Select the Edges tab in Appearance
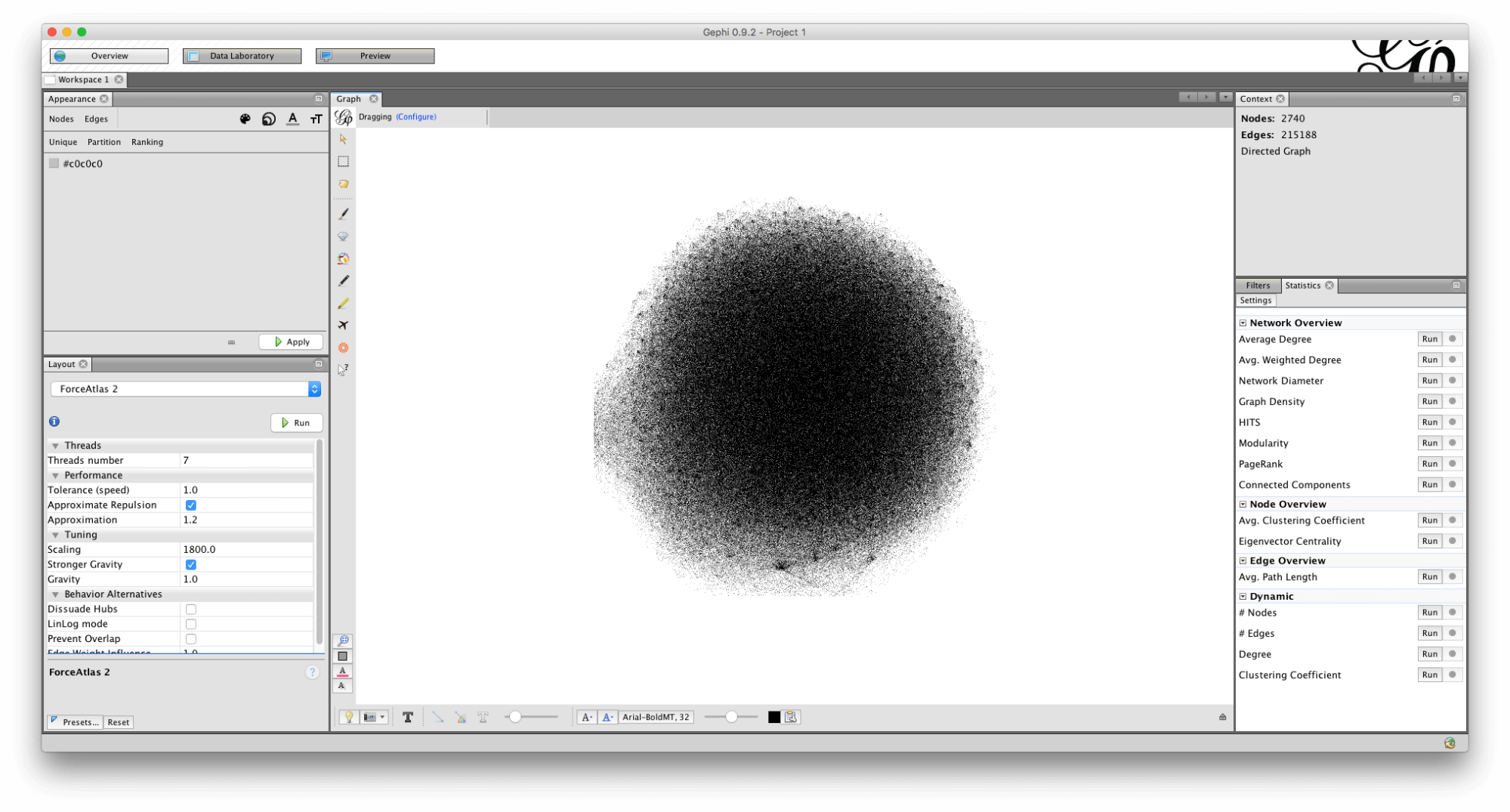Viewport: 1510px width, 812px height. point(96,119)
